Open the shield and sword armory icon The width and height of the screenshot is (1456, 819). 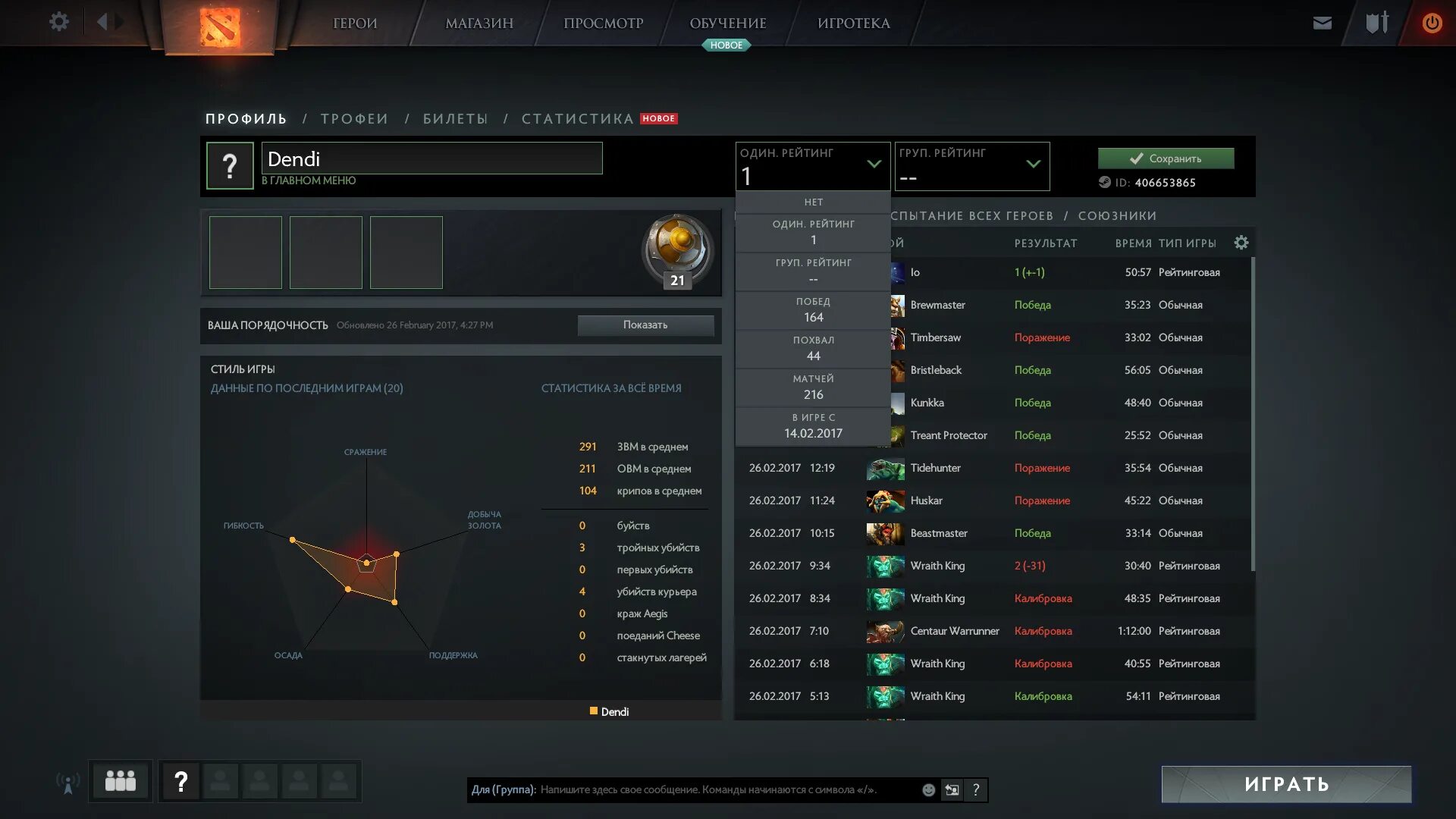pyautogui.click(x=1377, y=23)
